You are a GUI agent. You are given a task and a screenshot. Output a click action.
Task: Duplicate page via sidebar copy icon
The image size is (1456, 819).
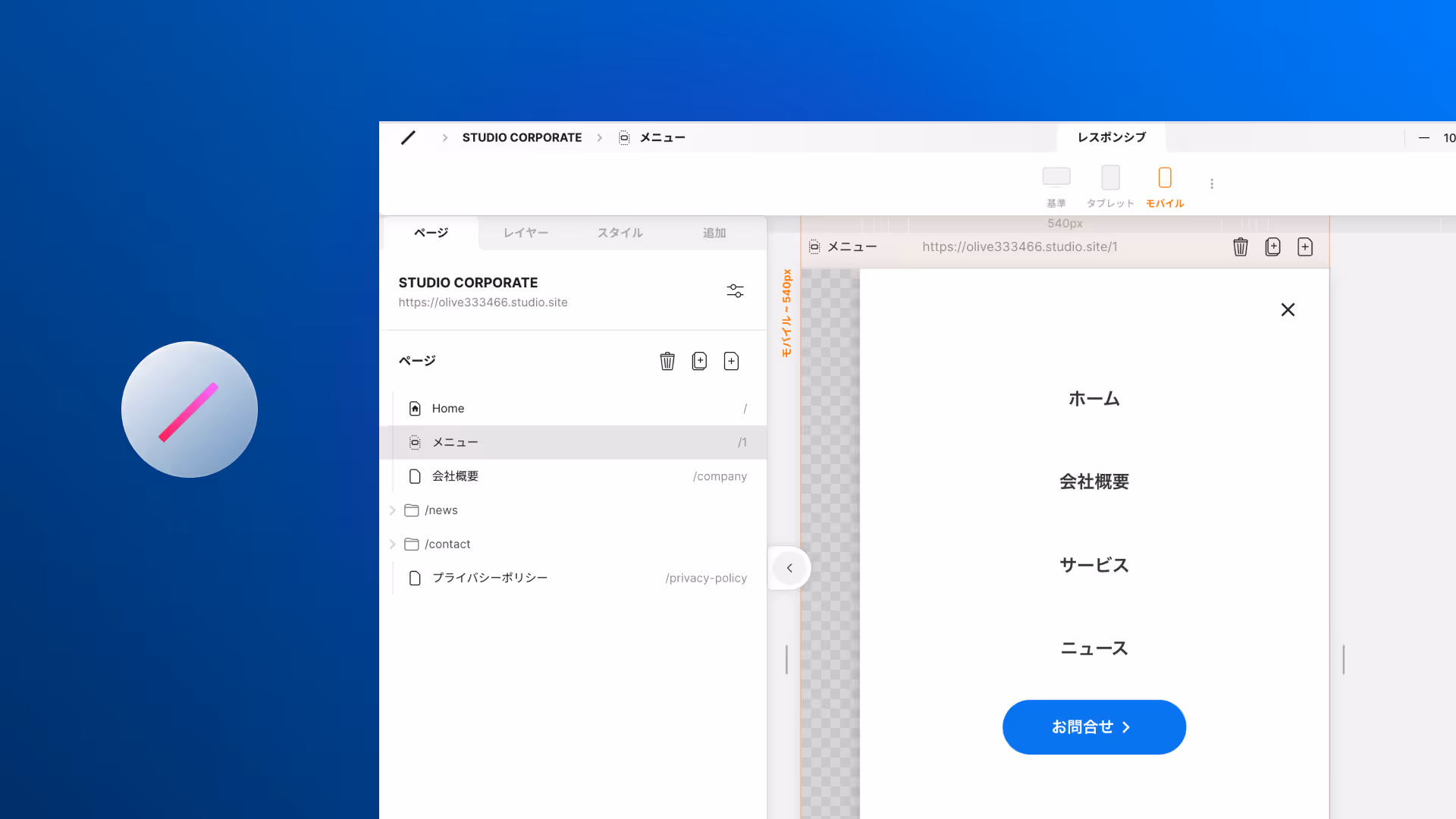click(x=699, y=361)
